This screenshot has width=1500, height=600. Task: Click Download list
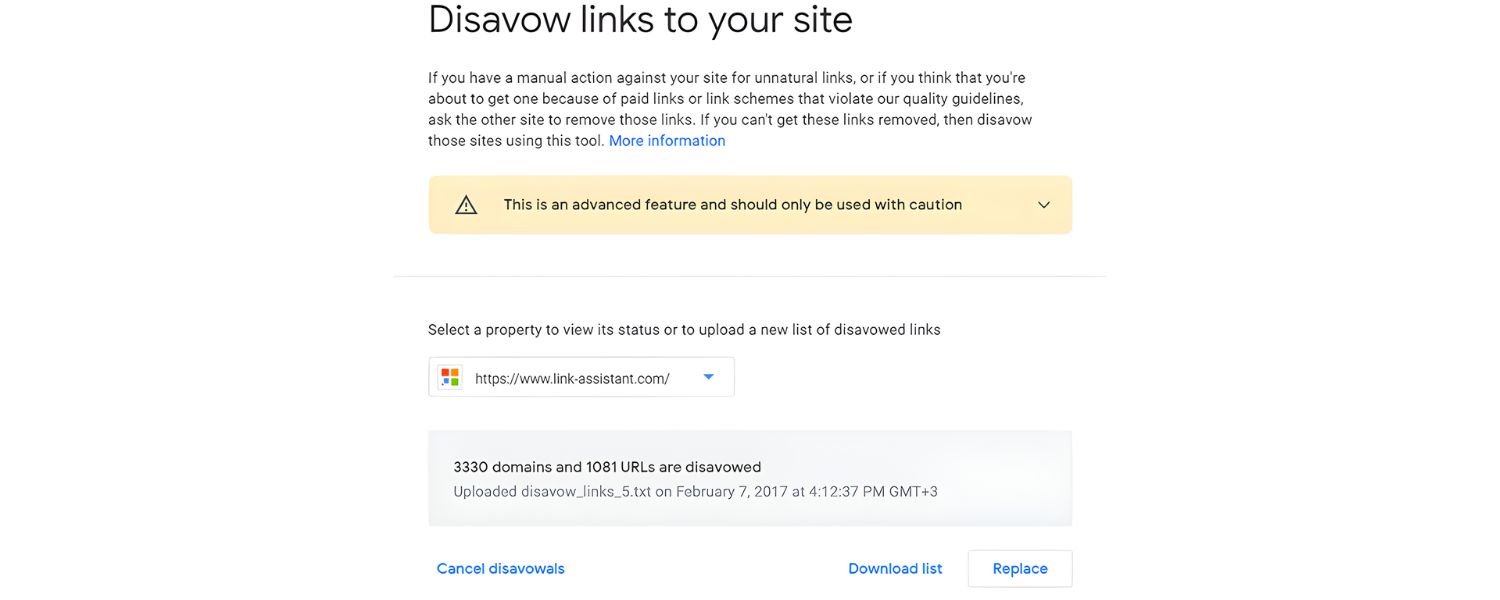(895, 568)
